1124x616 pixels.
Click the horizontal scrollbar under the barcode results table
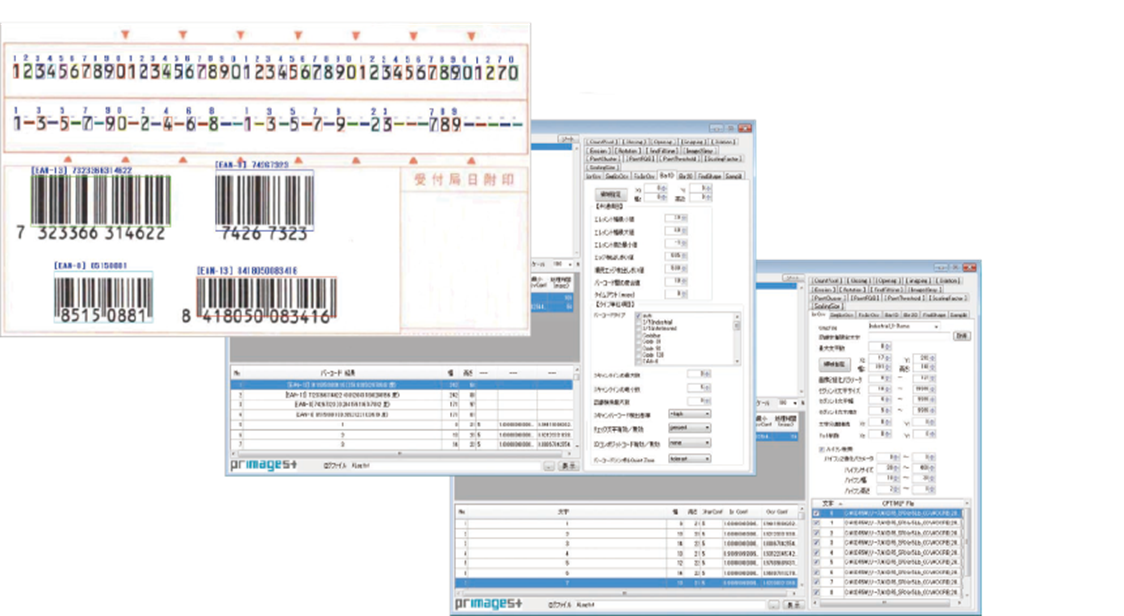pyautogui.click(x=400, y=455)
